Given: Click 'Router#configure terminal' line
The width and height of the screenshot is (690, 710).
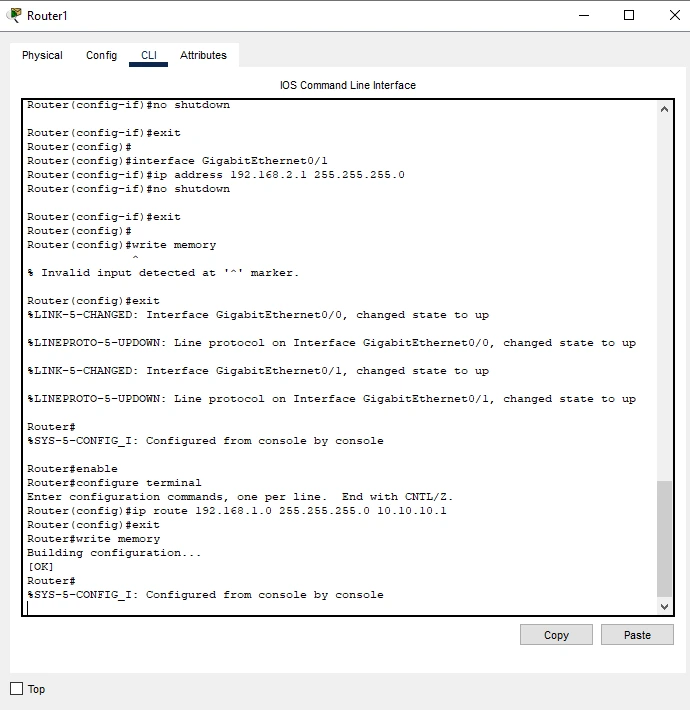Looking at the screenshot, I should click(x=114, y=483).
